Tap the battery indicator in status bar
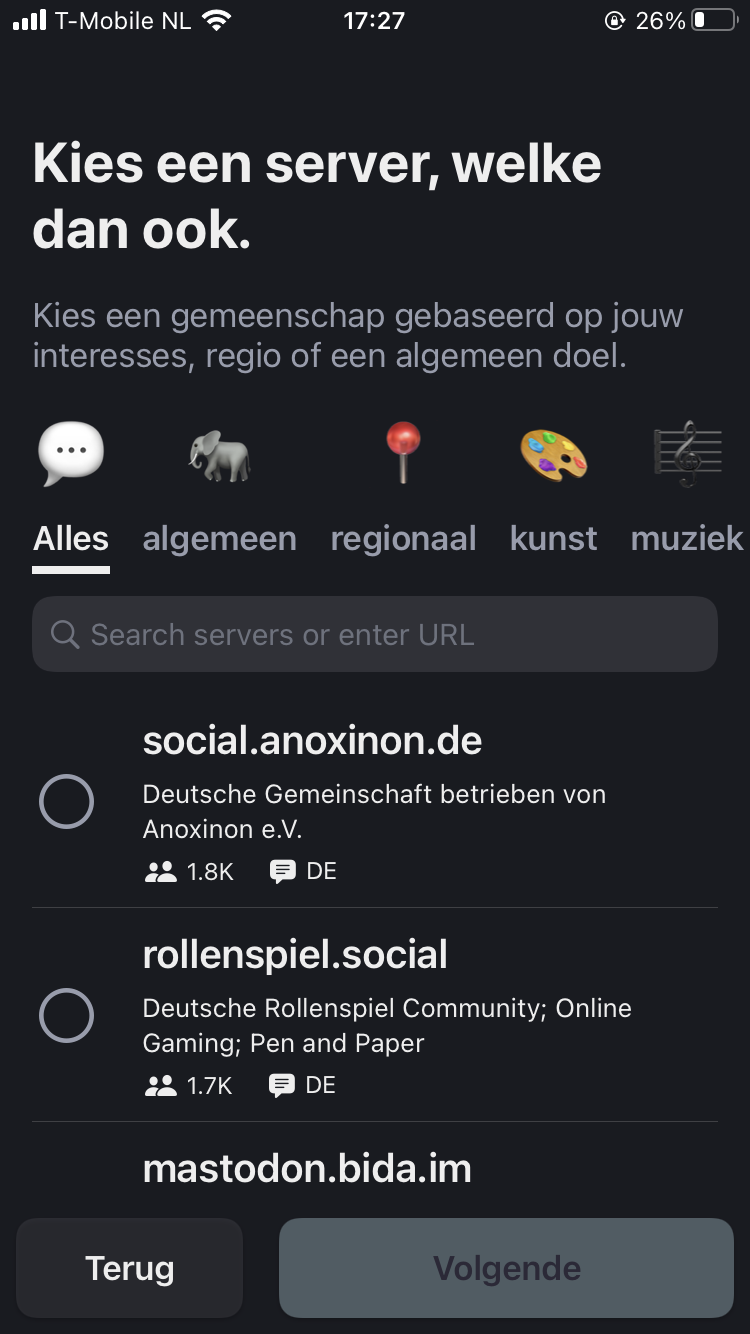 tap(714, 21)
